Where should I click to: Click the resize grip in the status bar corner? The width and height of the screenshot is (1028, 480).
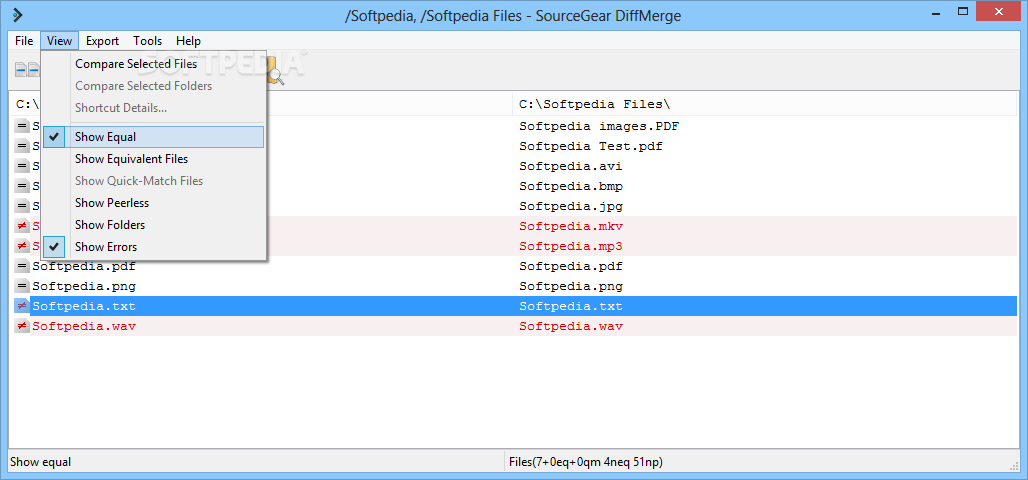(1014, 465)
